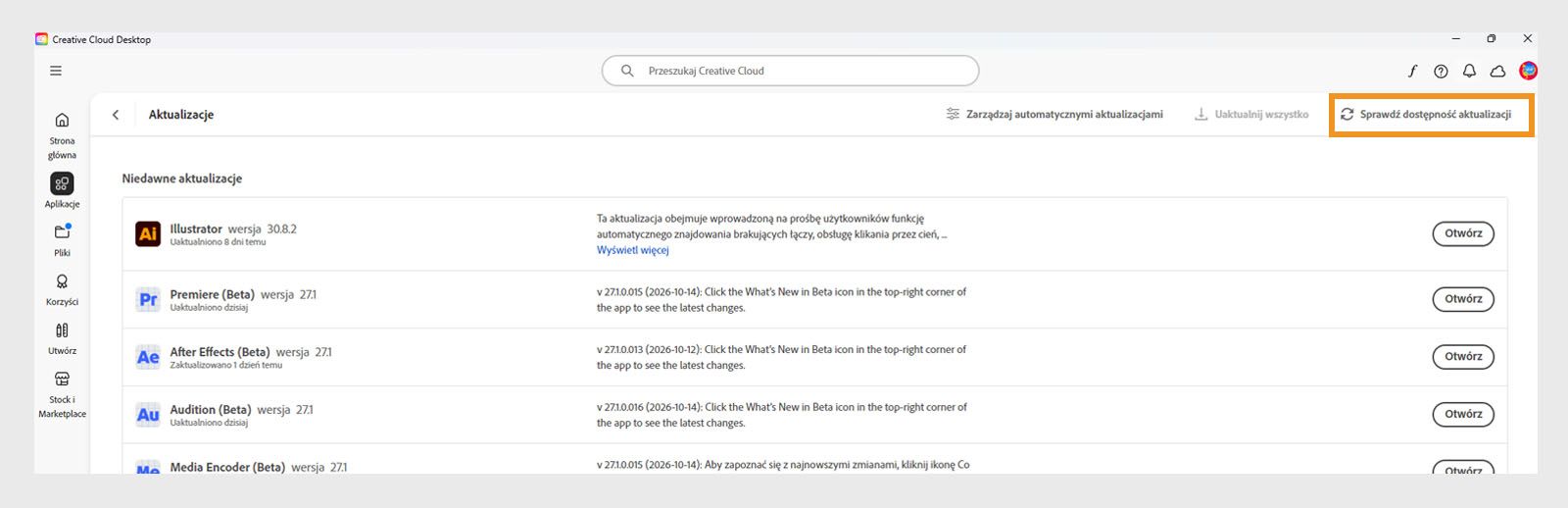Click Creative Cloud Desktop title bar logo

click(x=41, y=39)
